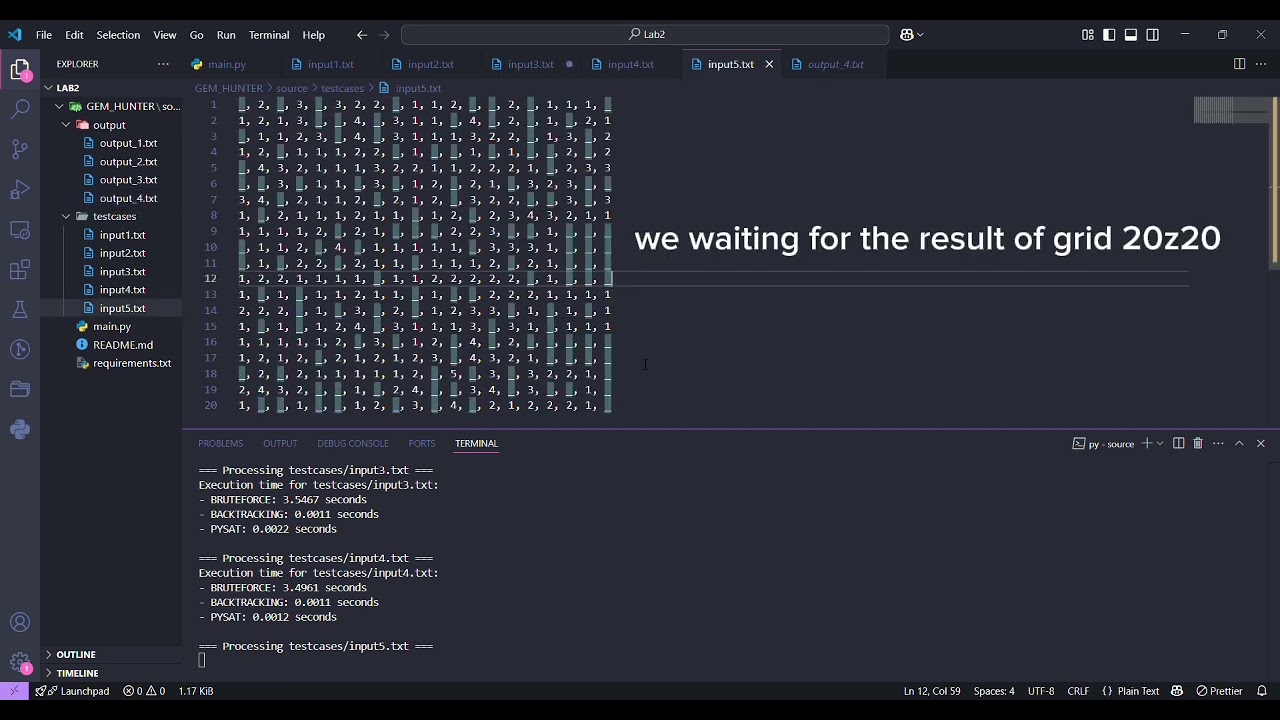Open README.md in the explorer
This screenshot has width=1280, height=720.
[x=122, y=345]
